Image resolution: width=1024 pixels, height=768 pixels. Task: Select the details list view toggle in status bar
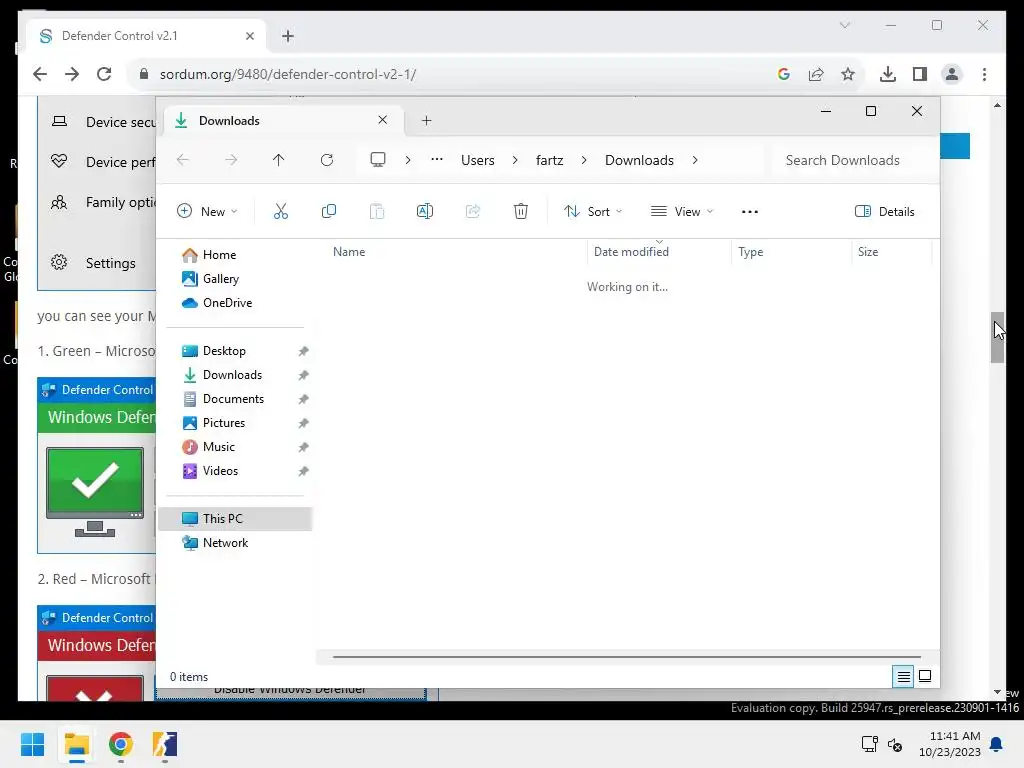(903, 676)
